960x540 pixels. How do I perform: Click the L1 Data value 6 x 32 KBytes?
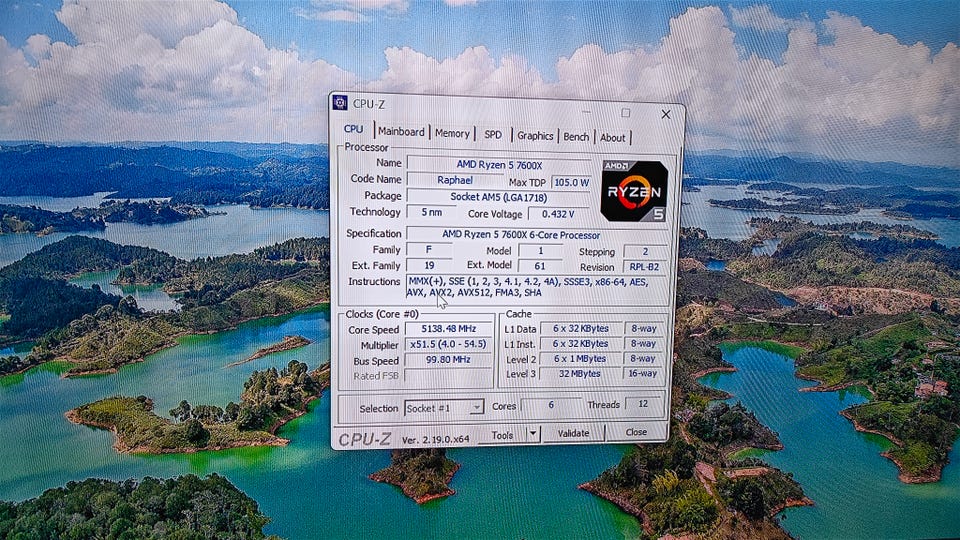[580, 328]
